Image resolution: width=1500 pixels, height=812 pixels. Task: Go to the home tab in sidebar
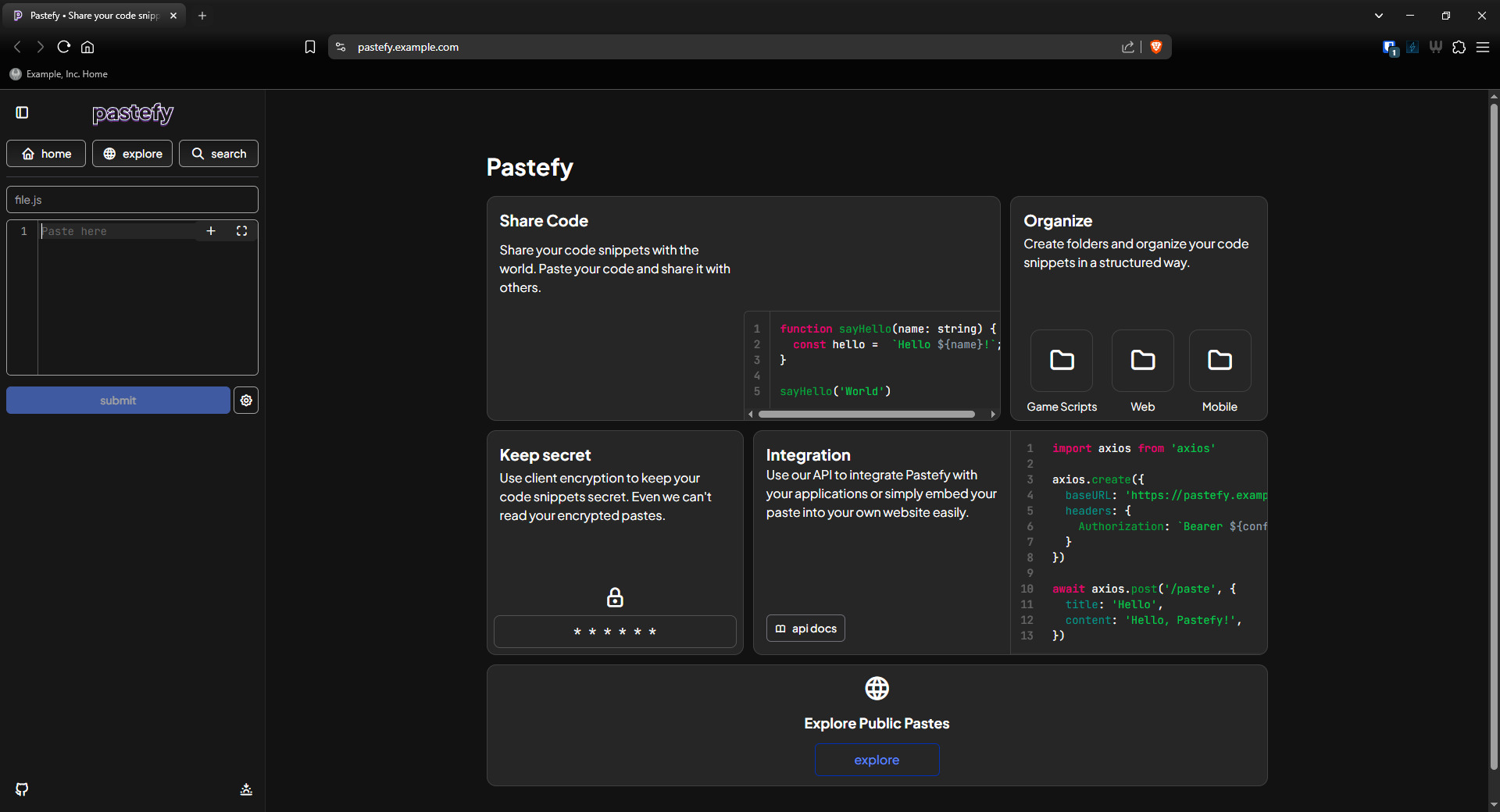click(x=46, y=154)
